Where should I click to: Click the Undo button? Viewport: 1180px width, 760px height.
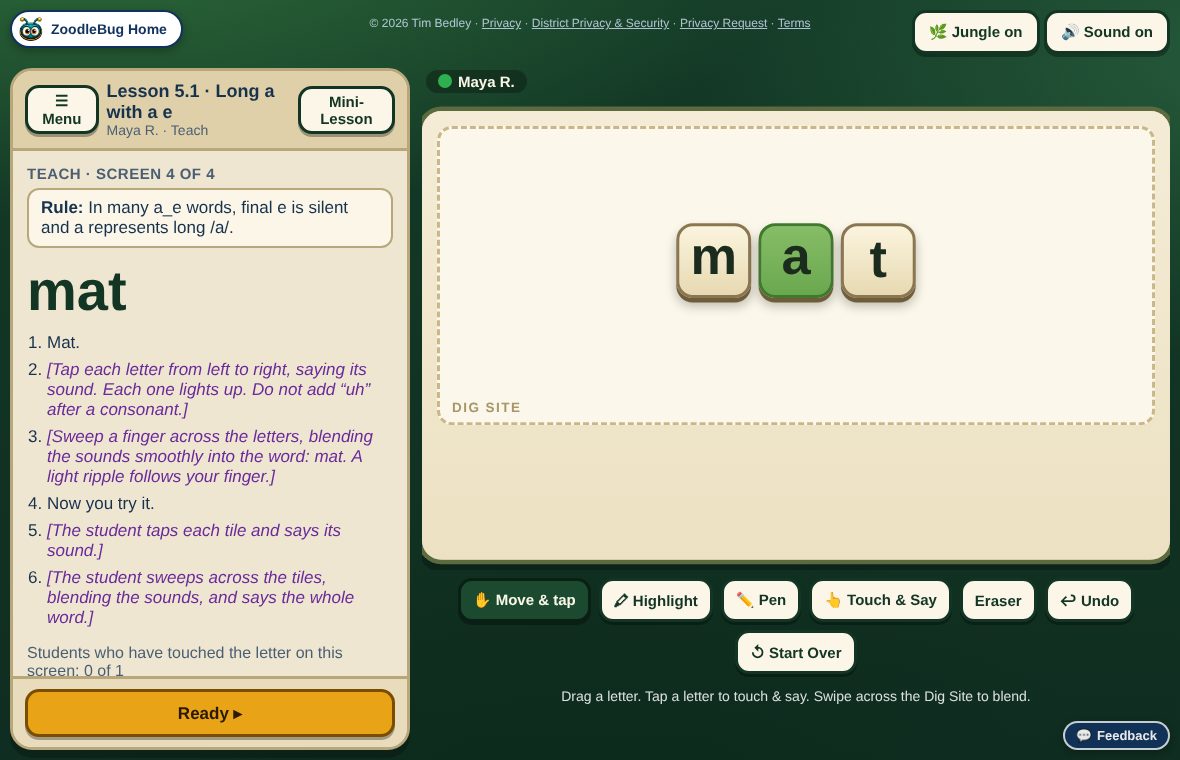point(1089,600)
